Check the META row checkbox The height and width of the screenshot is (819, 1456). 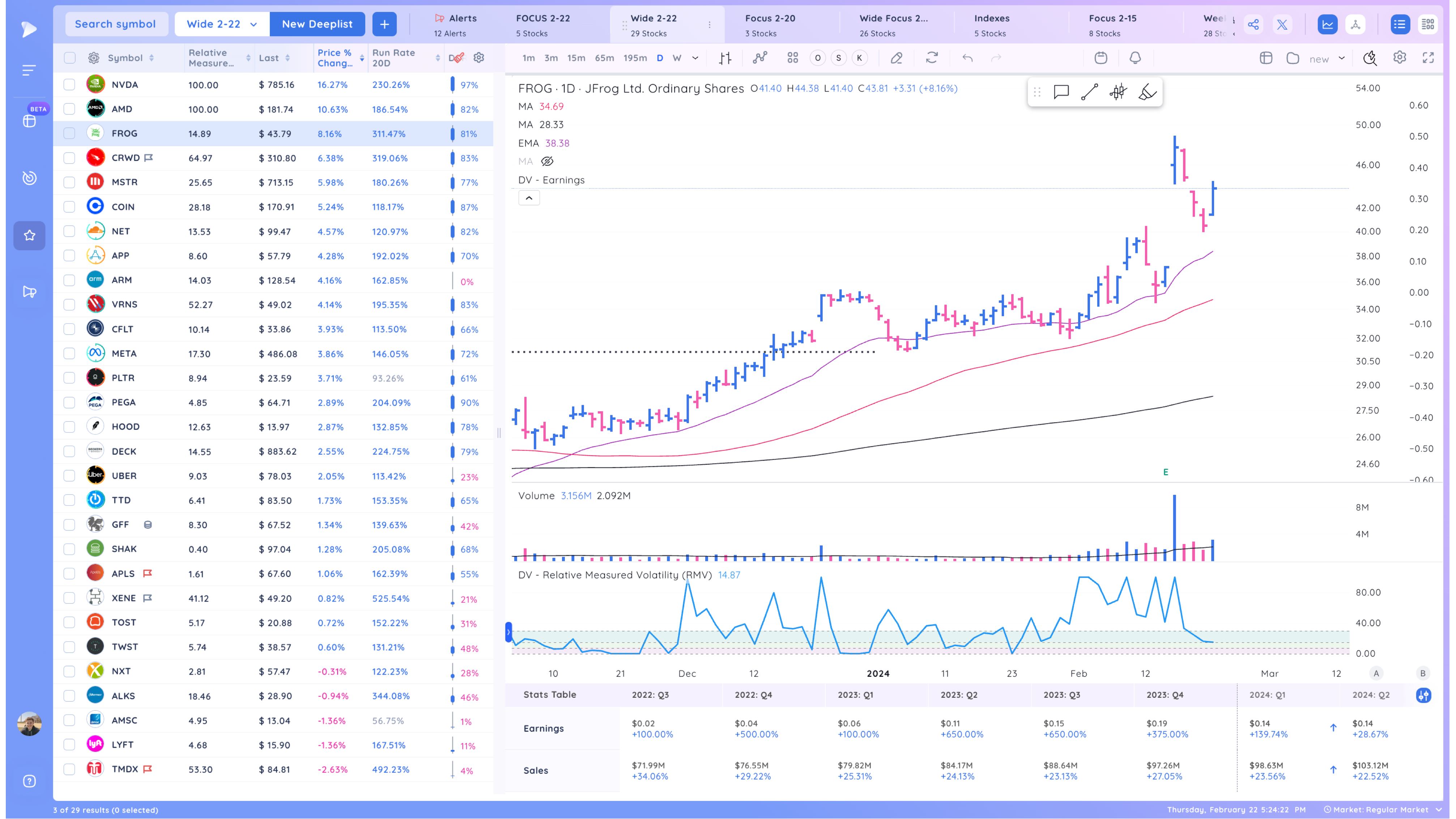coord(69,354)
